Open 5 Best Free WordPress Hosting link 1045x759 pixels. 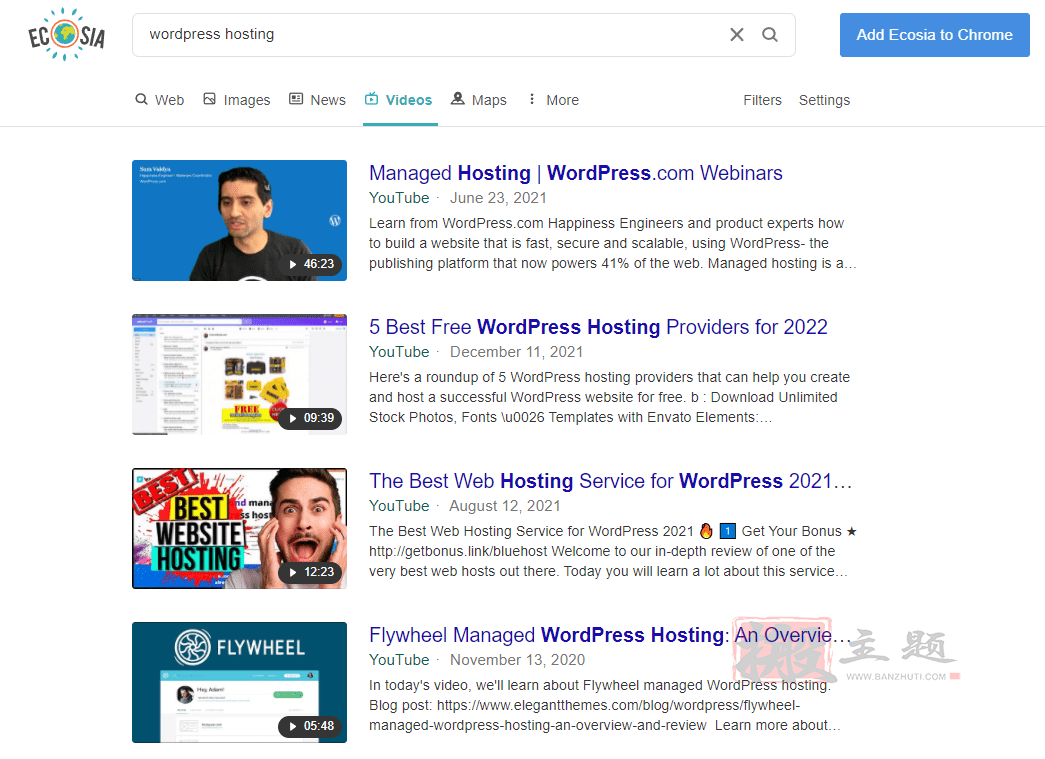pos(598,327)
